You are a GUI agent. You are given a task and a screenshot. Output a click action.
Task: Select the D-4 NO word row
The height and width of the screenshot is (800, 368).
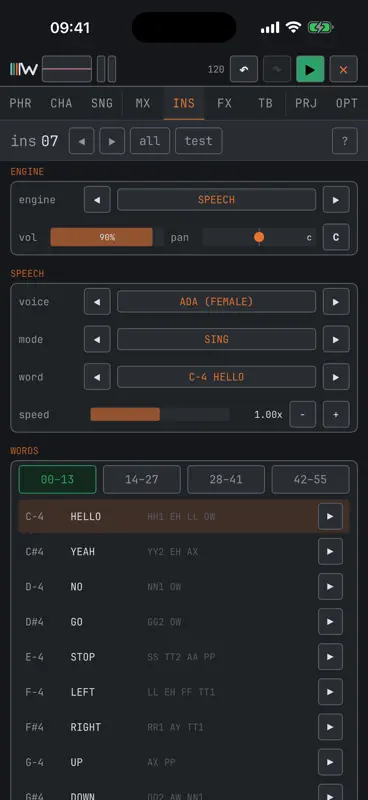pyautogui.click(x=184, y=587)
